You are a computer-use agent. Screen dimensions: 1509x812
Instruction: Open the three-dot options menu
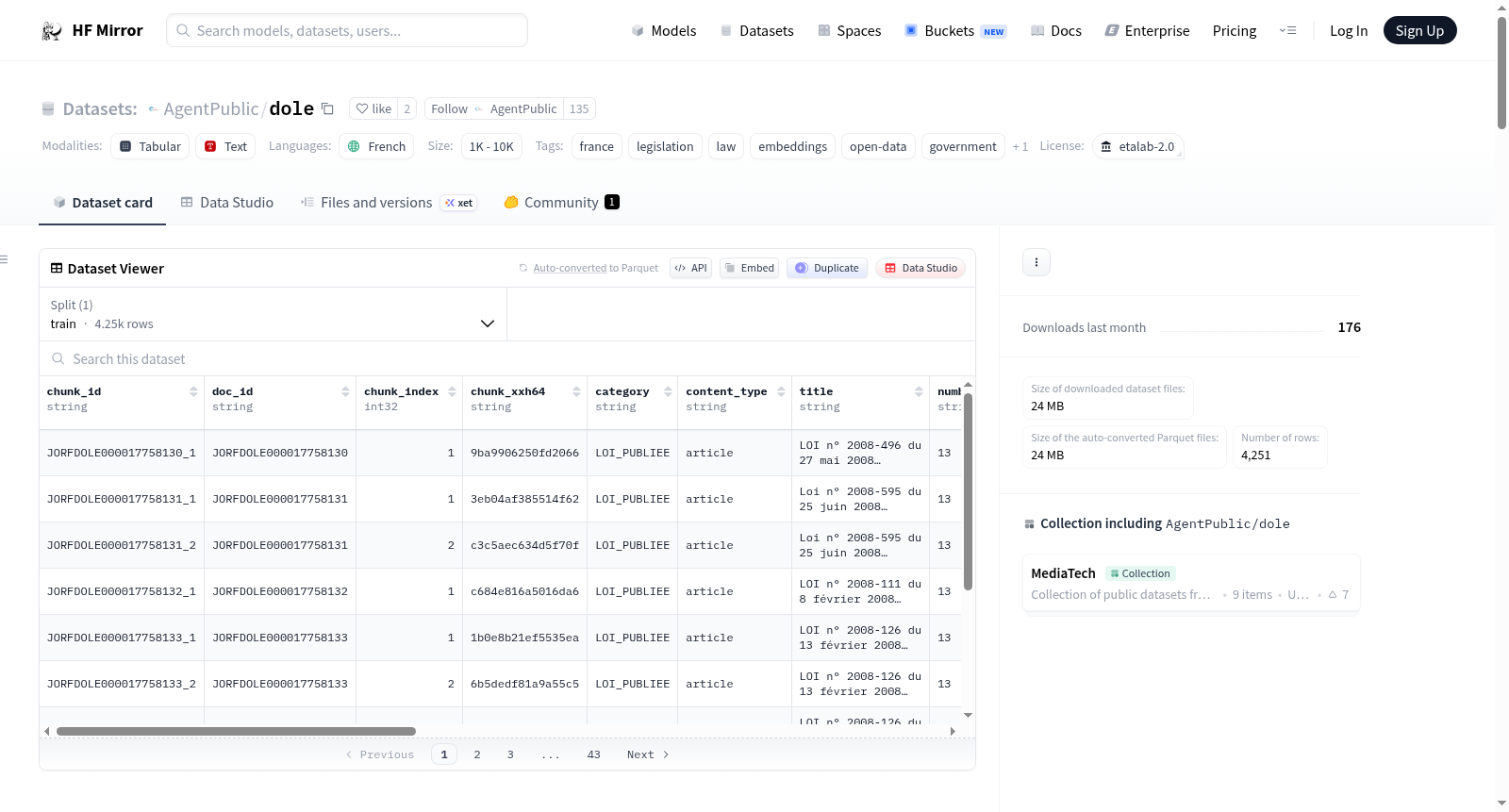(1036, 262)
